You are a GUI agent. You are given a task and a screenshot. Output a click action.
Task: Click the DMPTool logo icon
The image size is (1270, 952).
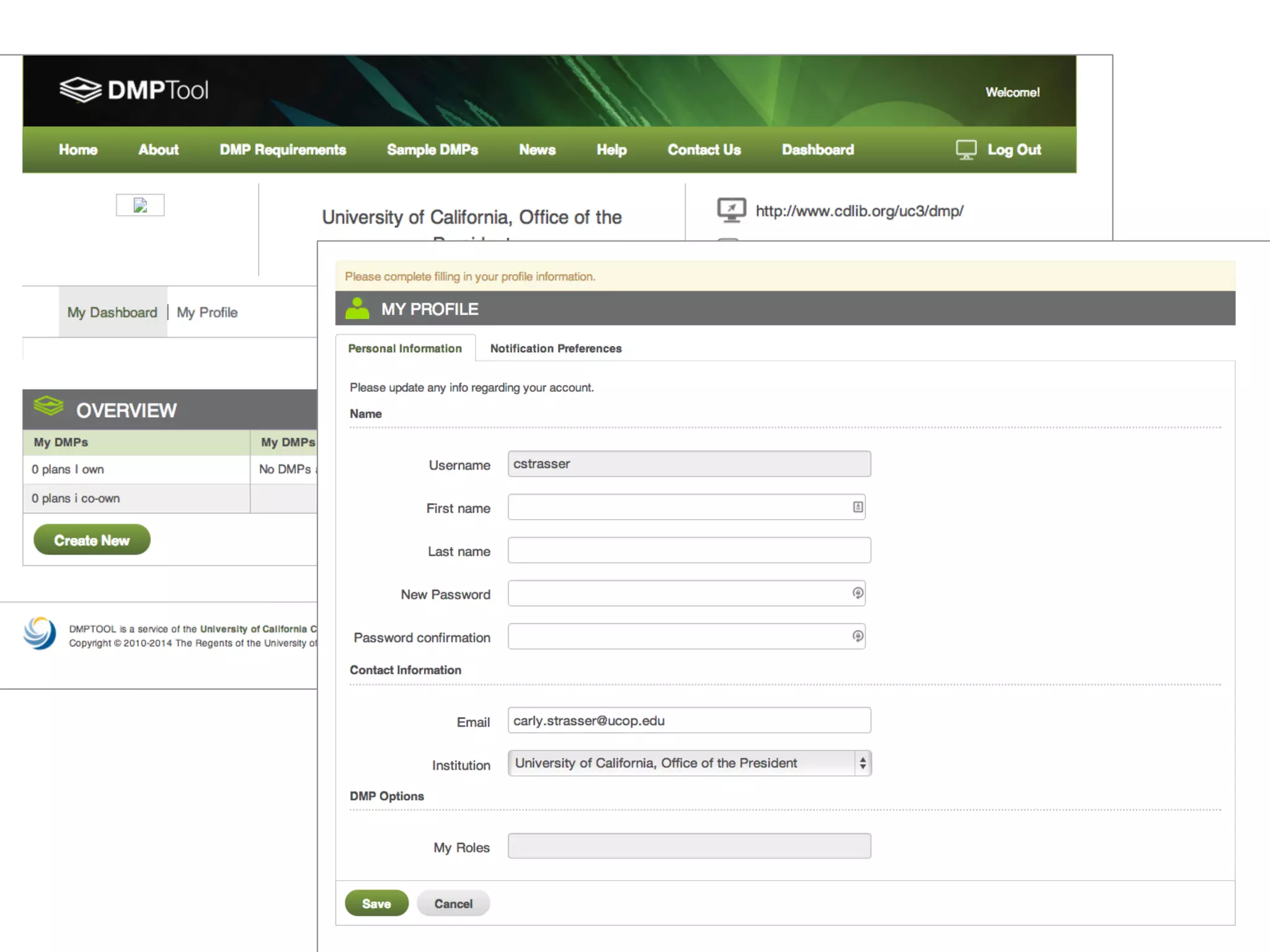coord(80,90)
